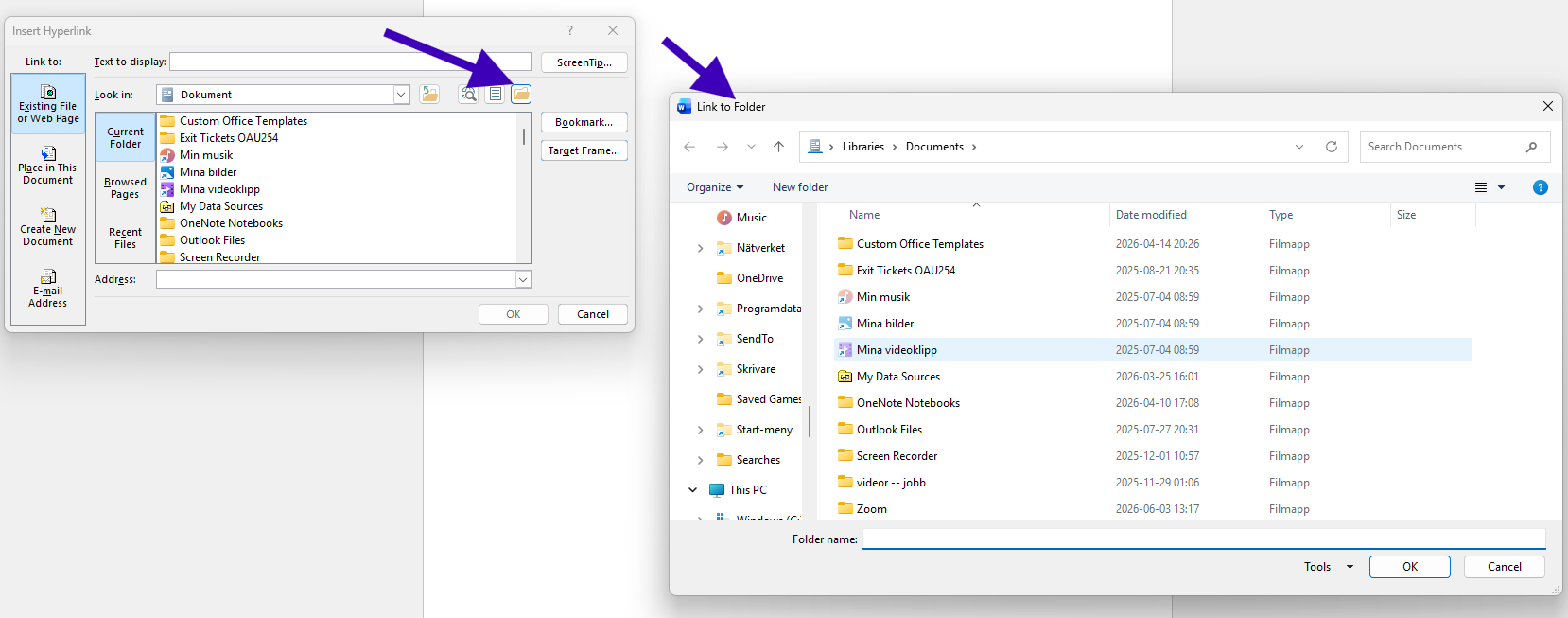Open the Address field dropdown arrow
Screen dimensions: 1568x618
click(522, 279)
